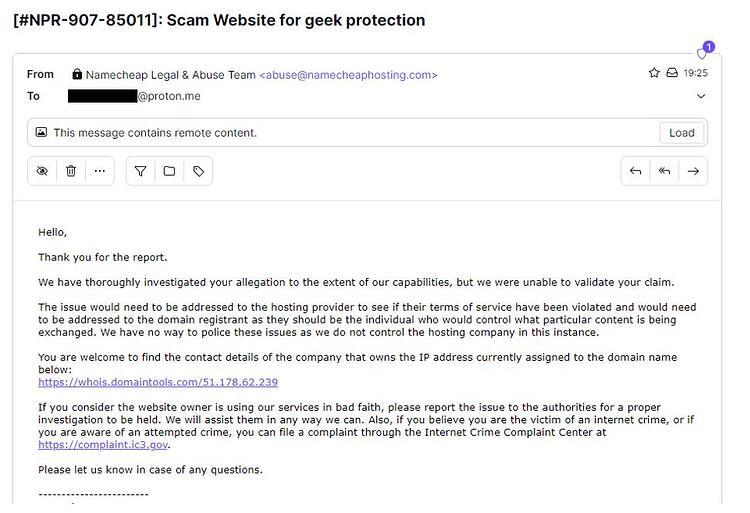The image size is (750, 513).
Task: Move message to trash
Action: point(71,171)
